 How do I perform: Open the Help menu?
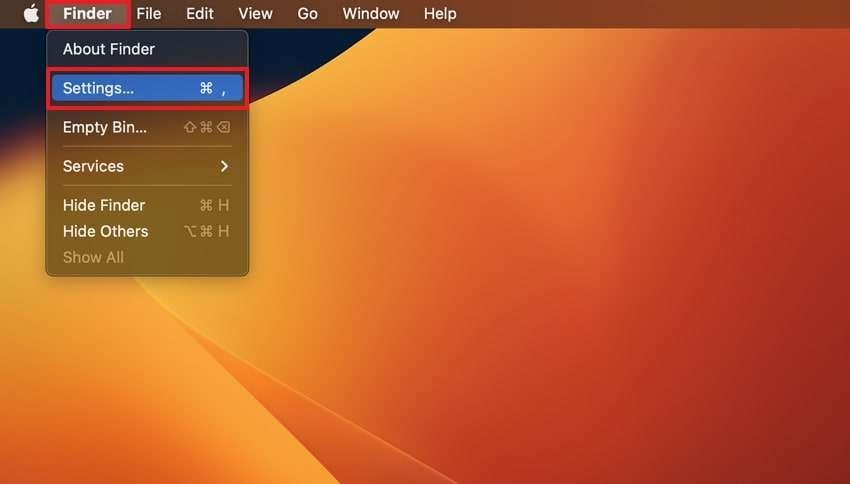pos(440,14)
